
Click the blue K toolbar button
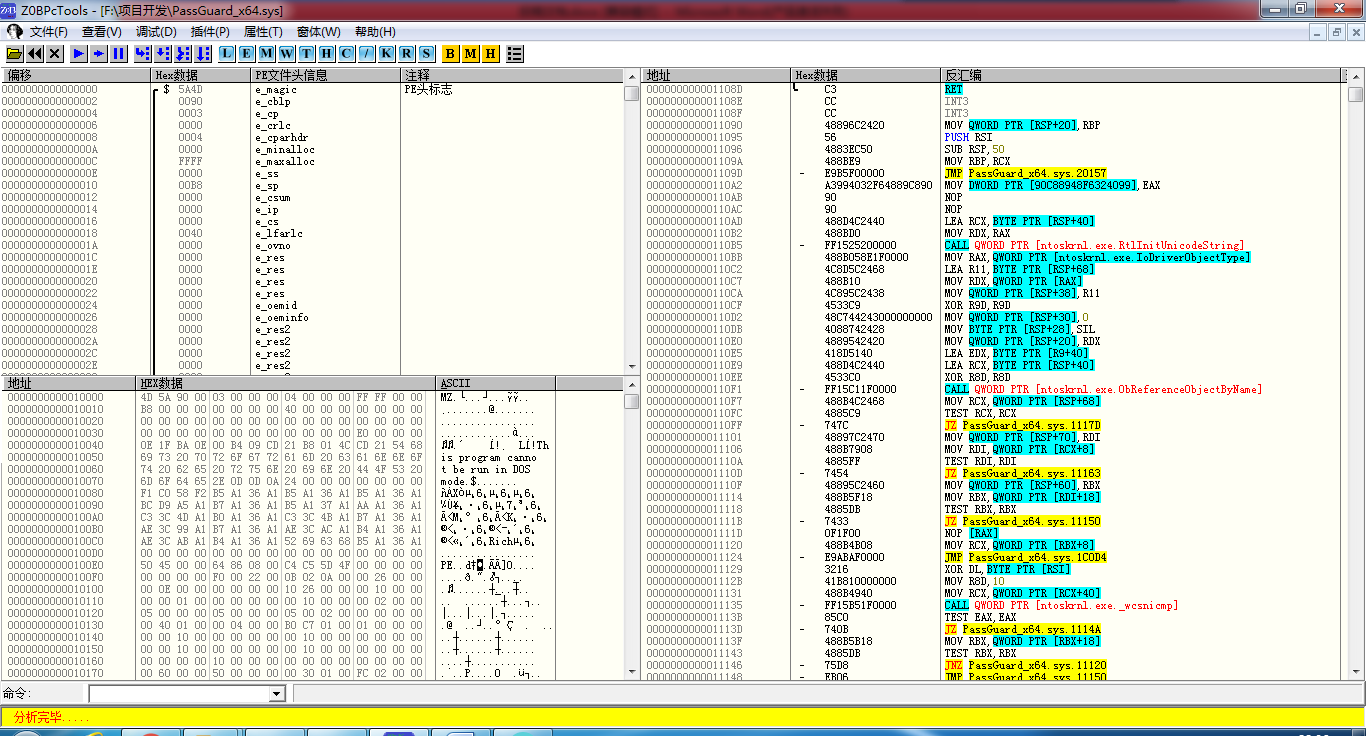tap(387, 53)
